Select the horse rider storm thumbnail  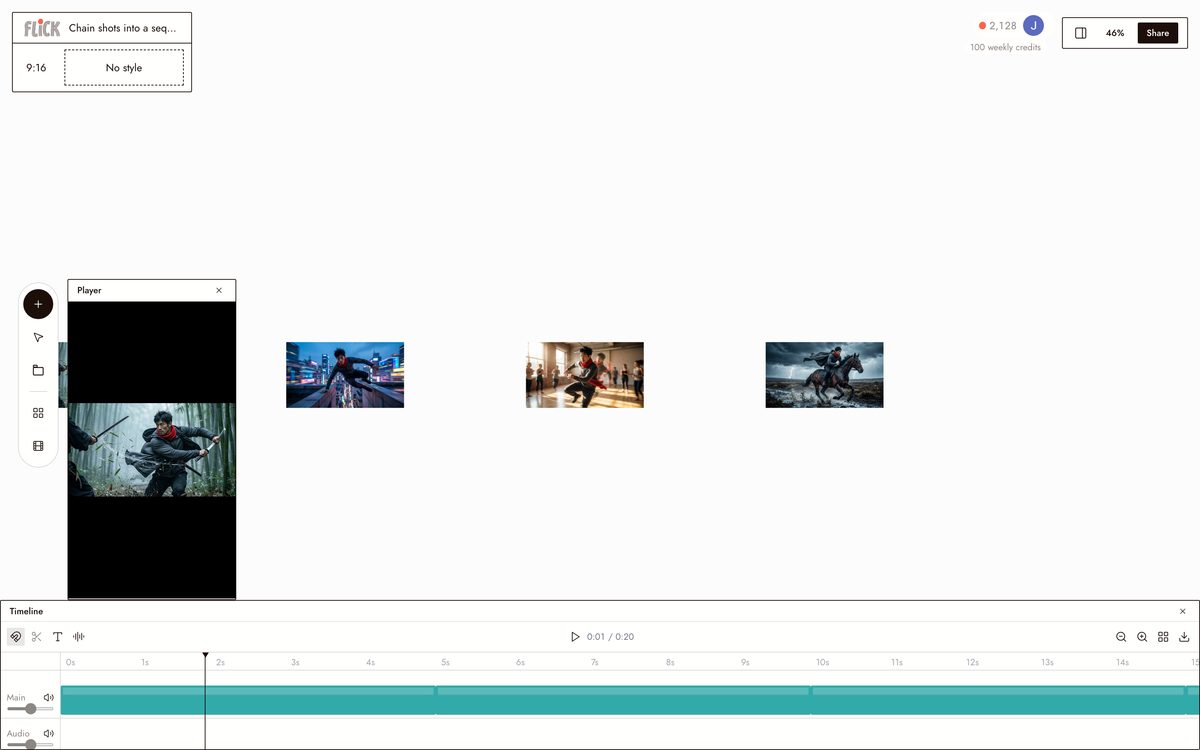point(825,375)
